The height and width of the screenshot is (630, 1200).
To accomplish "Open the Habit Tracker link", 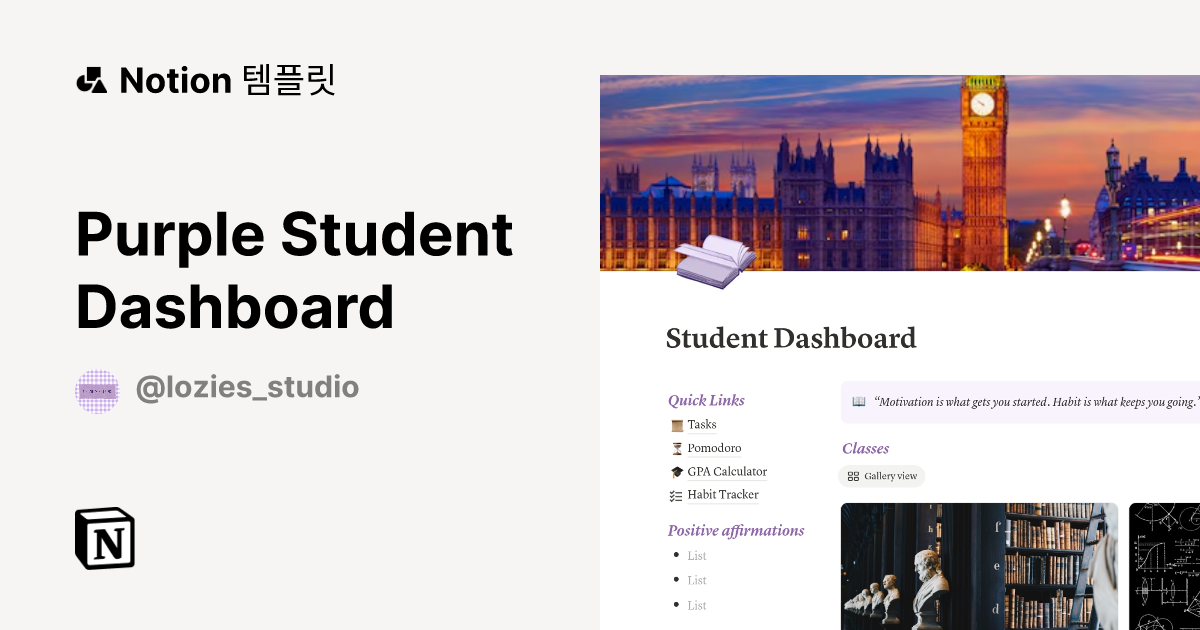I will [723, 494].
